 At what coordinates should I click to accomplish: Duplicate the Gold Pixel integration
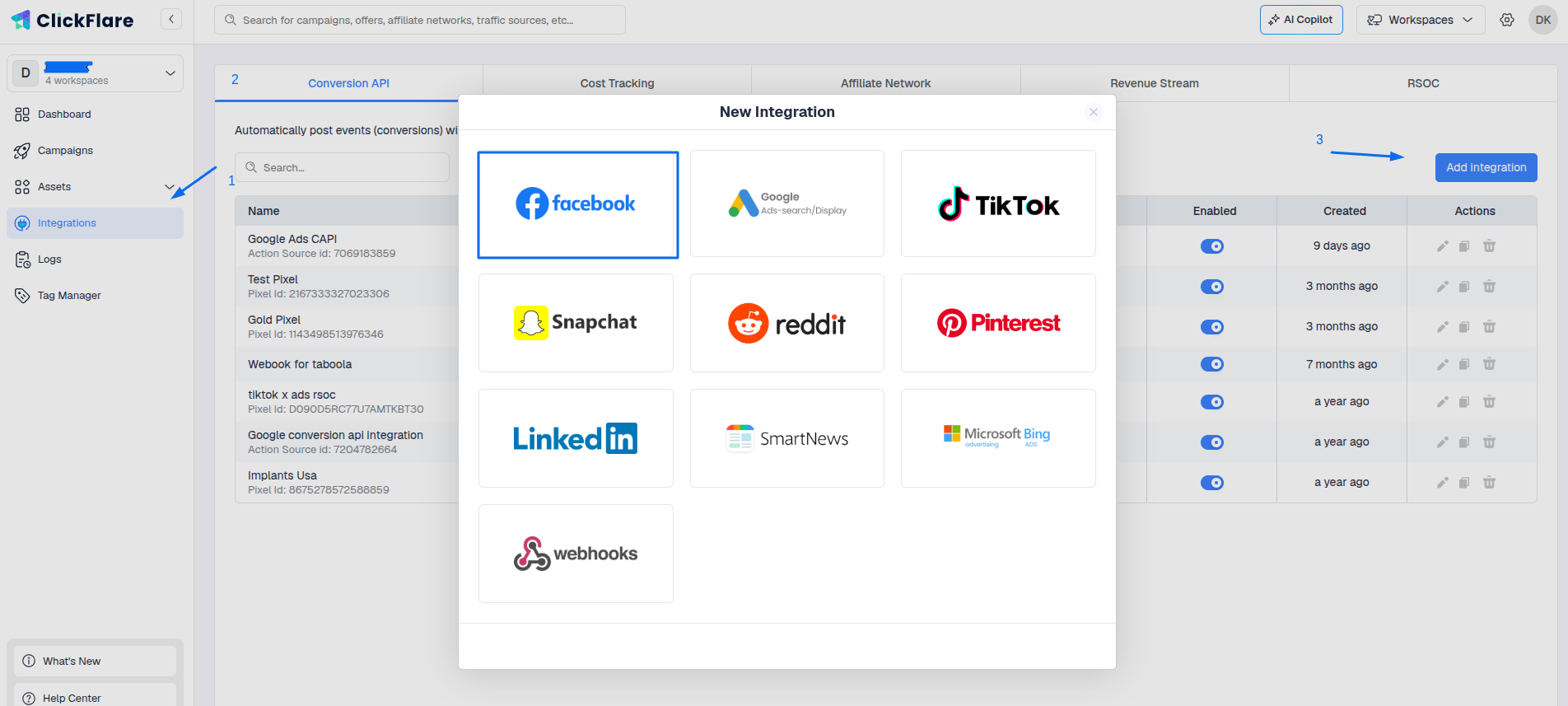(x=1464, y=327)
